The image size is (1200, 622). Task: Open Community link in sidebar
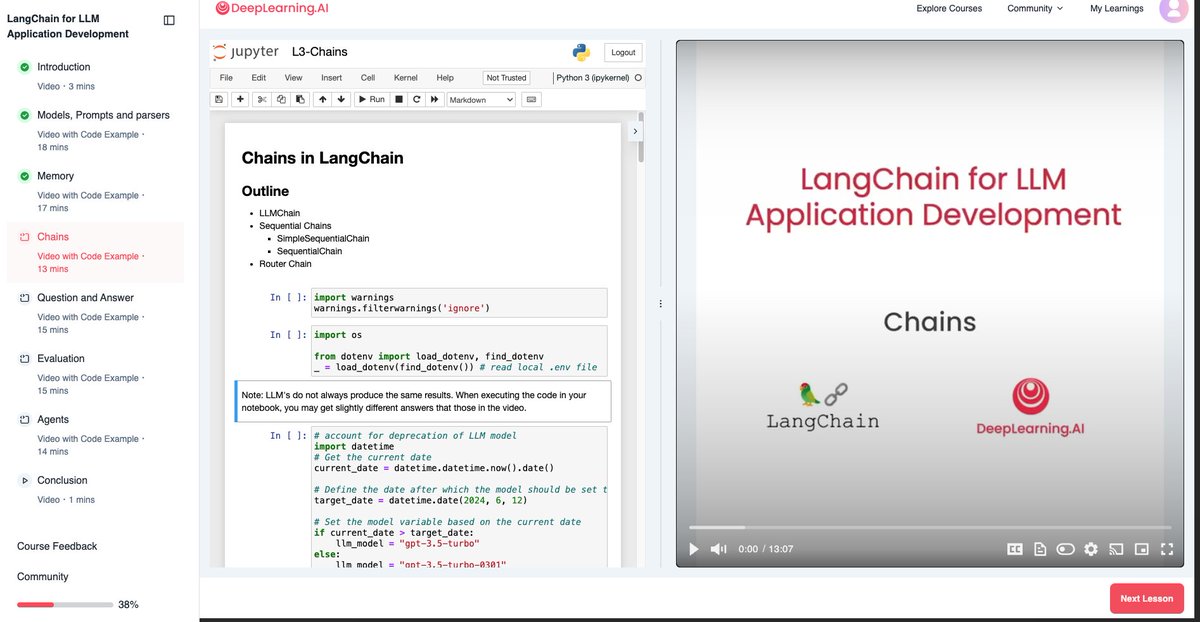click(43, 577)
